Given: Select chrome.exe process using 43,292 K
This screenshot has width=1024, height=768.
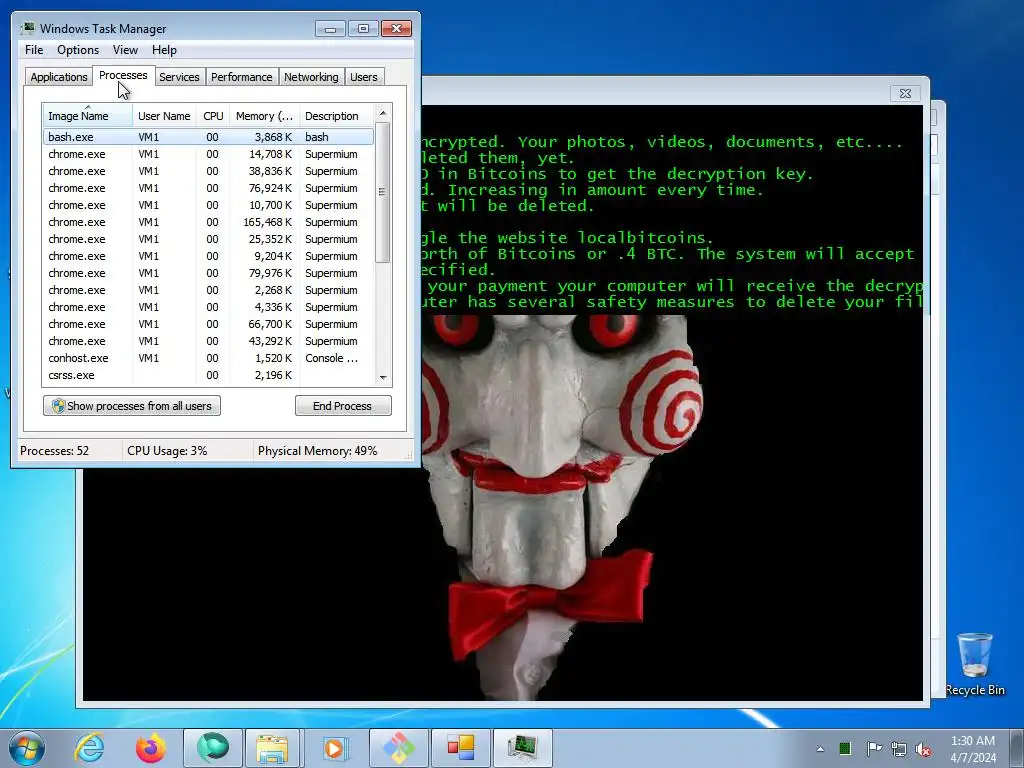Looking at the screenshot, I should 208,341.
